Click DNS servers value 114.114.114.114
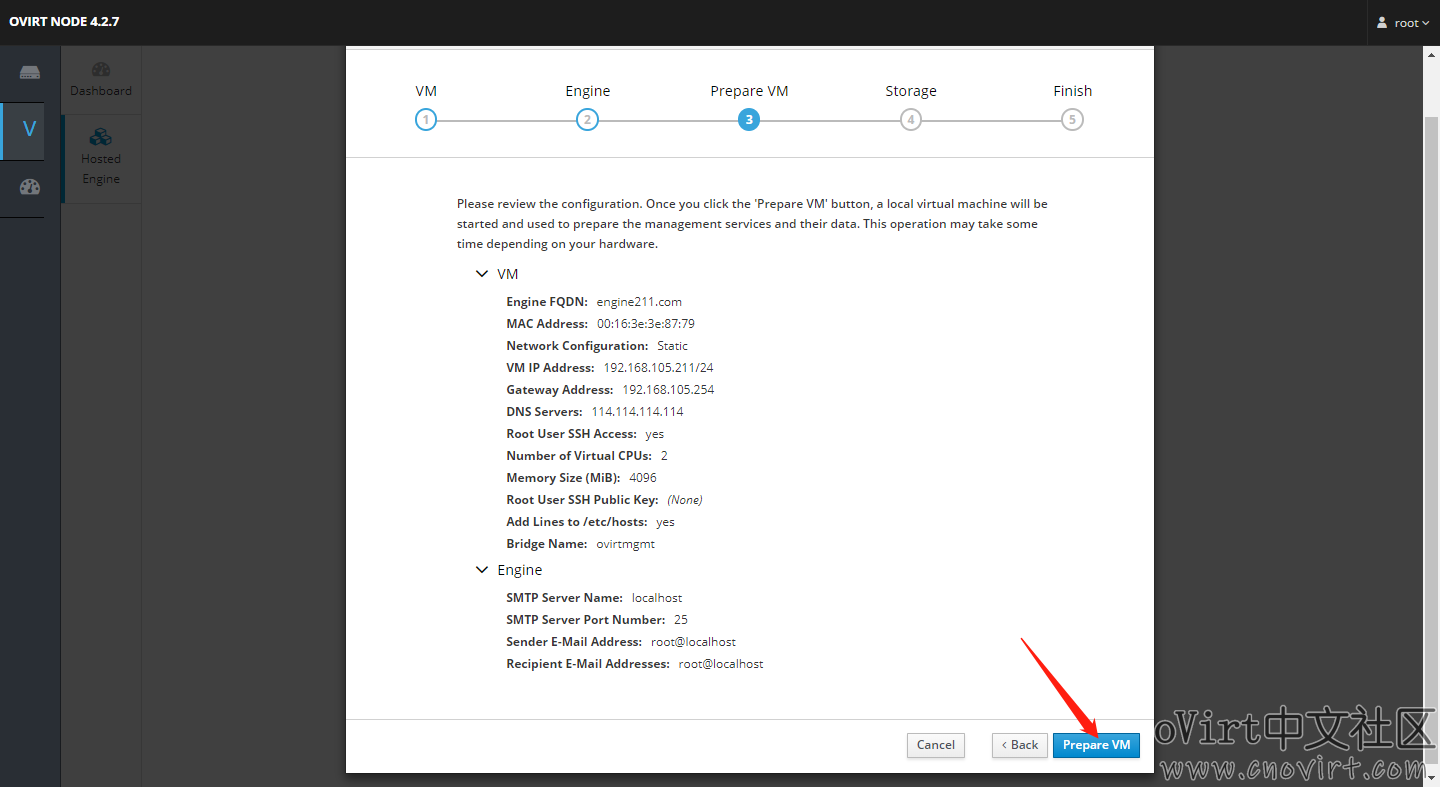This screenshot has width=1440, height=787. click(x=637, y=412)
